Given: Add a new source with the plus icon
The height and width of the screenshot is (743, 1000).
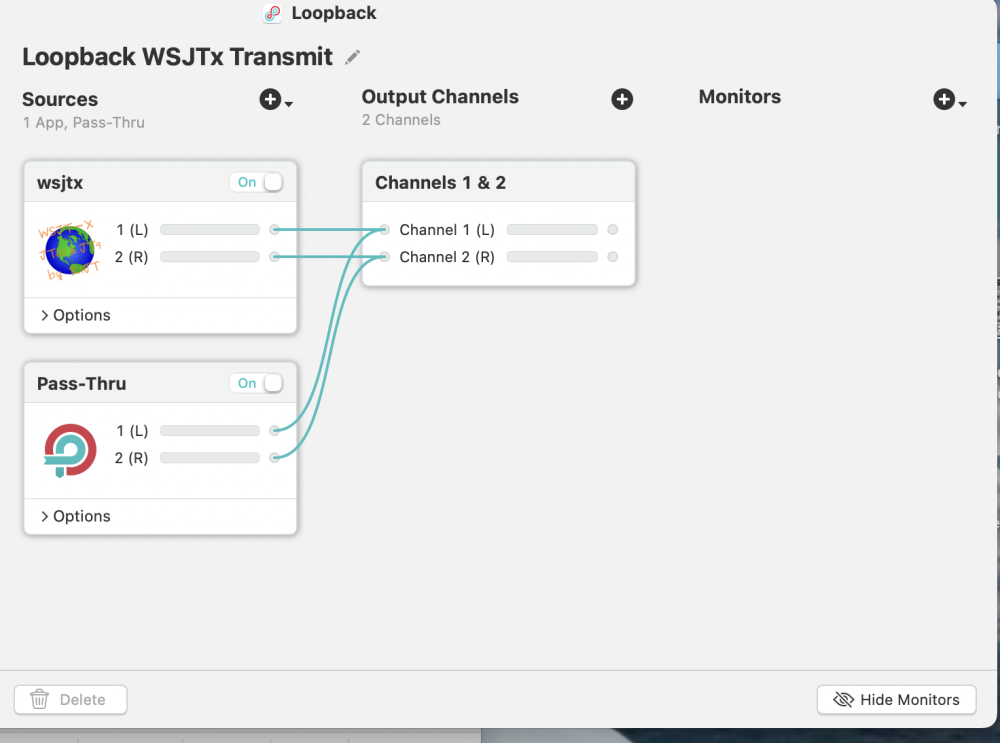Looking at the screenshot, I should tap(270, 99).
